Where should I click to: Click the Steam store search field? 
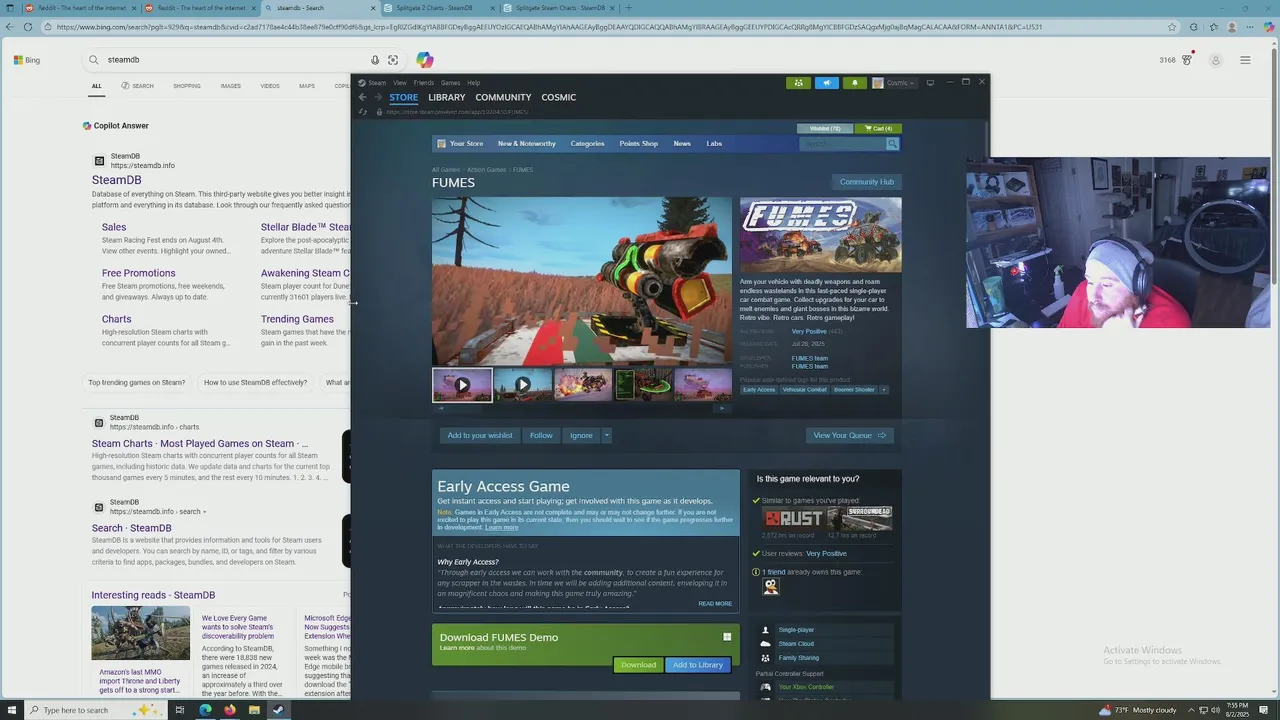pos(843,144)
